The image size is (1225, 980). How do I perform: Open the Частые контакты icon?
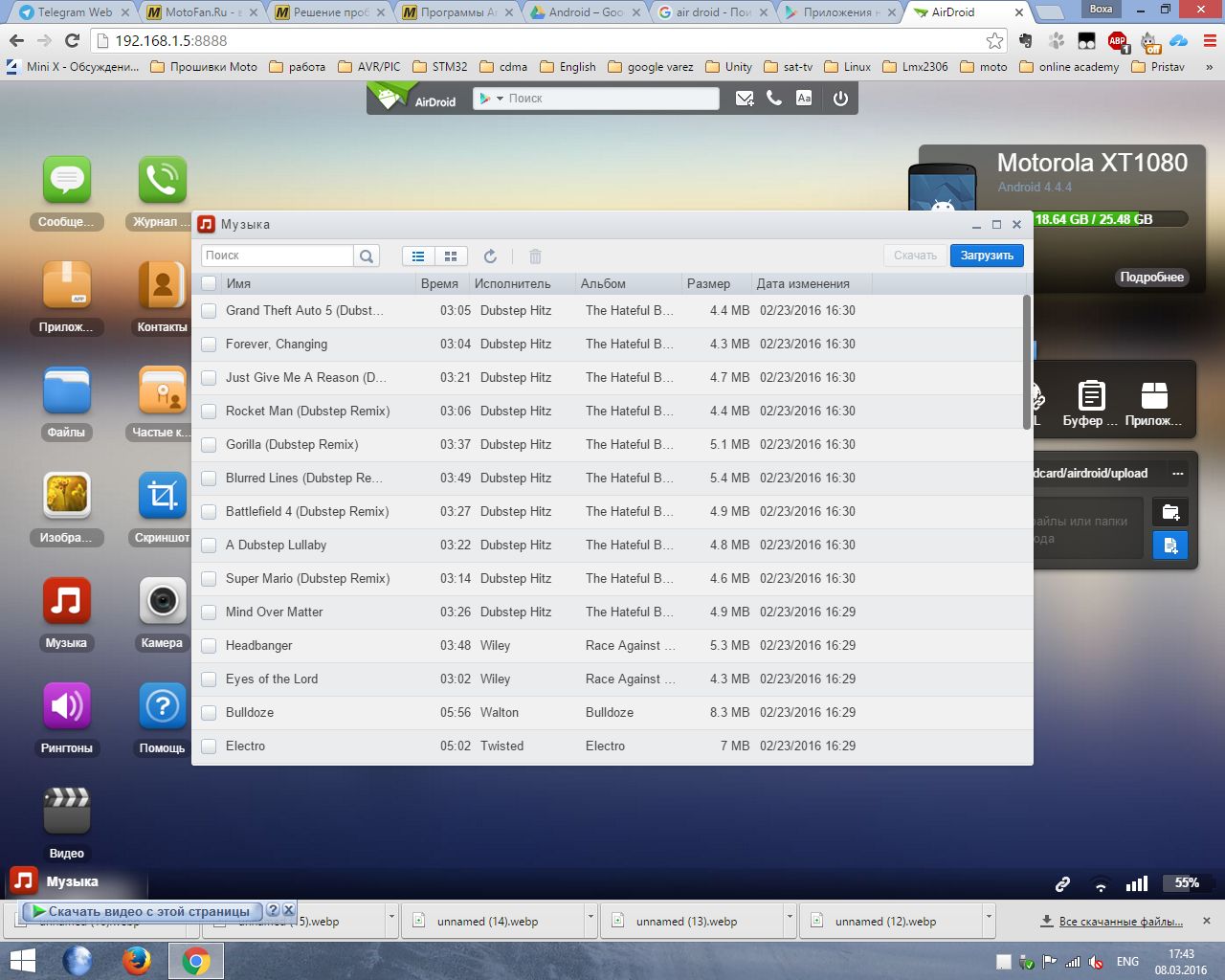click(x=162, y=391)
